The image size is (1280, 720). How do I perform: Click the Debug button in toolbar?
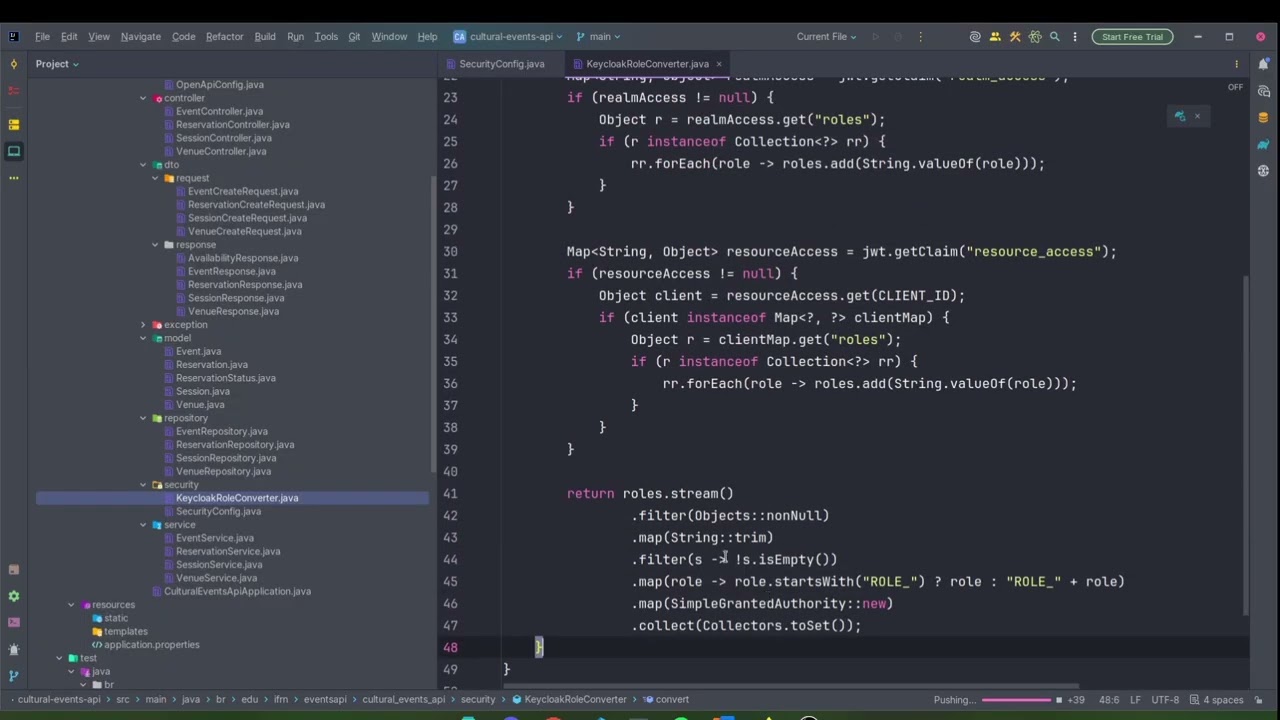click(x=899, y=37)
